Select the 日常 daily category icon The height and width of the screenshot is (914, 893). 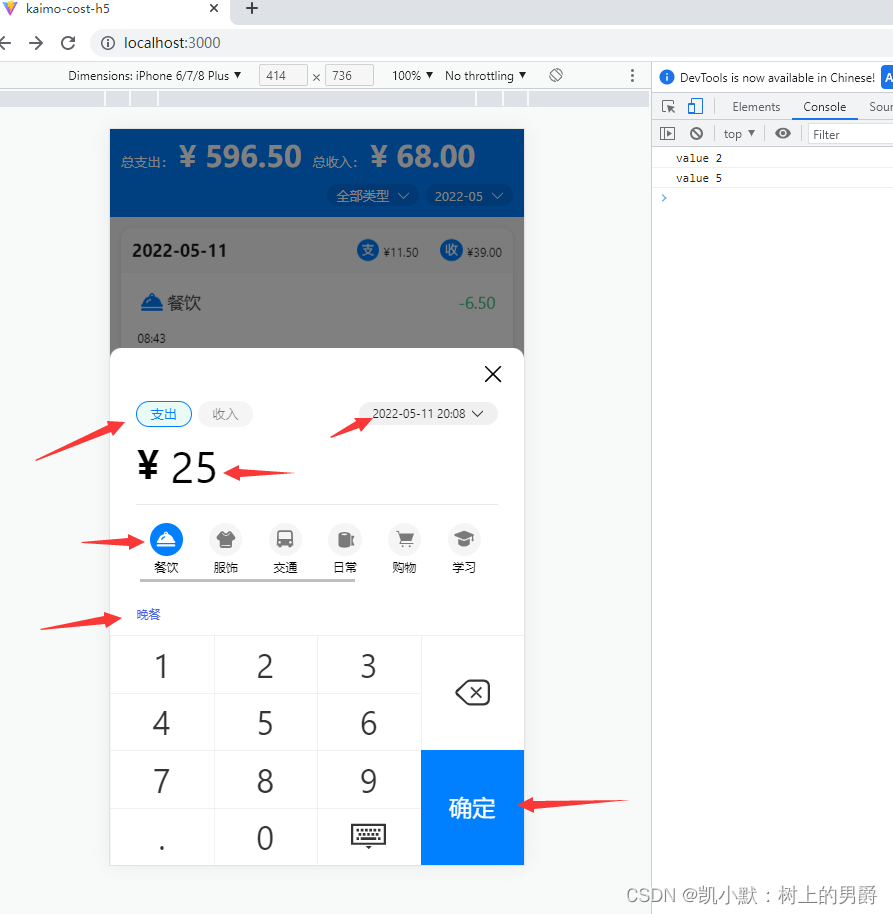[x=345, y=539]
